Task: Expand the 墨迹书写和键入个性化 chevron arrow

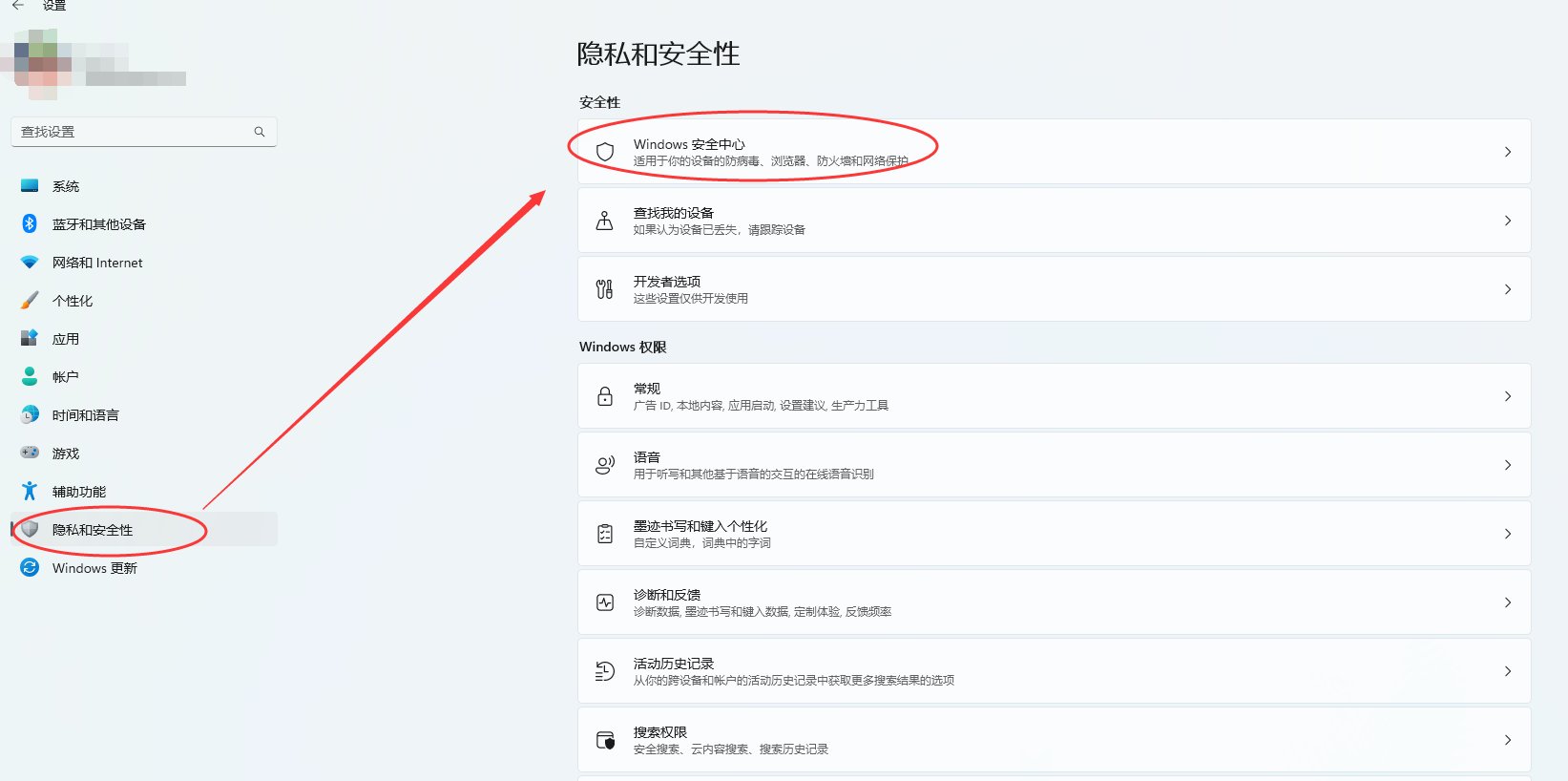Action: (1508, 534)
